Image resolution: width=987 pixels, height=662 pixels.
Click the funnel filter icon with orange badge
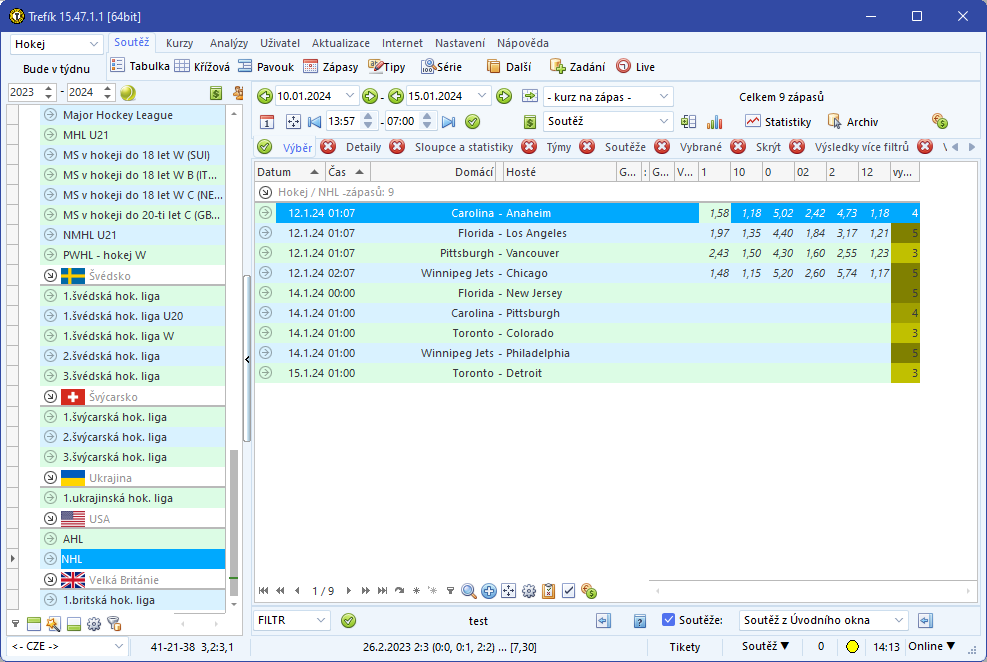click(114, 624)
